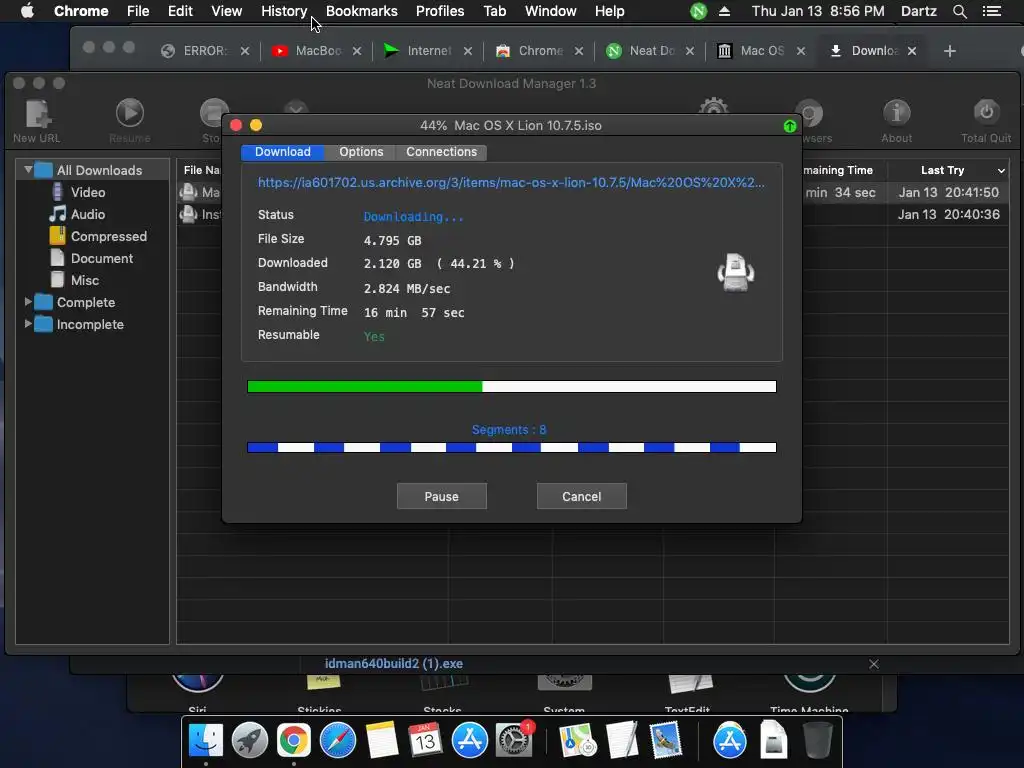
Task: Cancel the Mac OS X Lion download
Action: point(581,496)
